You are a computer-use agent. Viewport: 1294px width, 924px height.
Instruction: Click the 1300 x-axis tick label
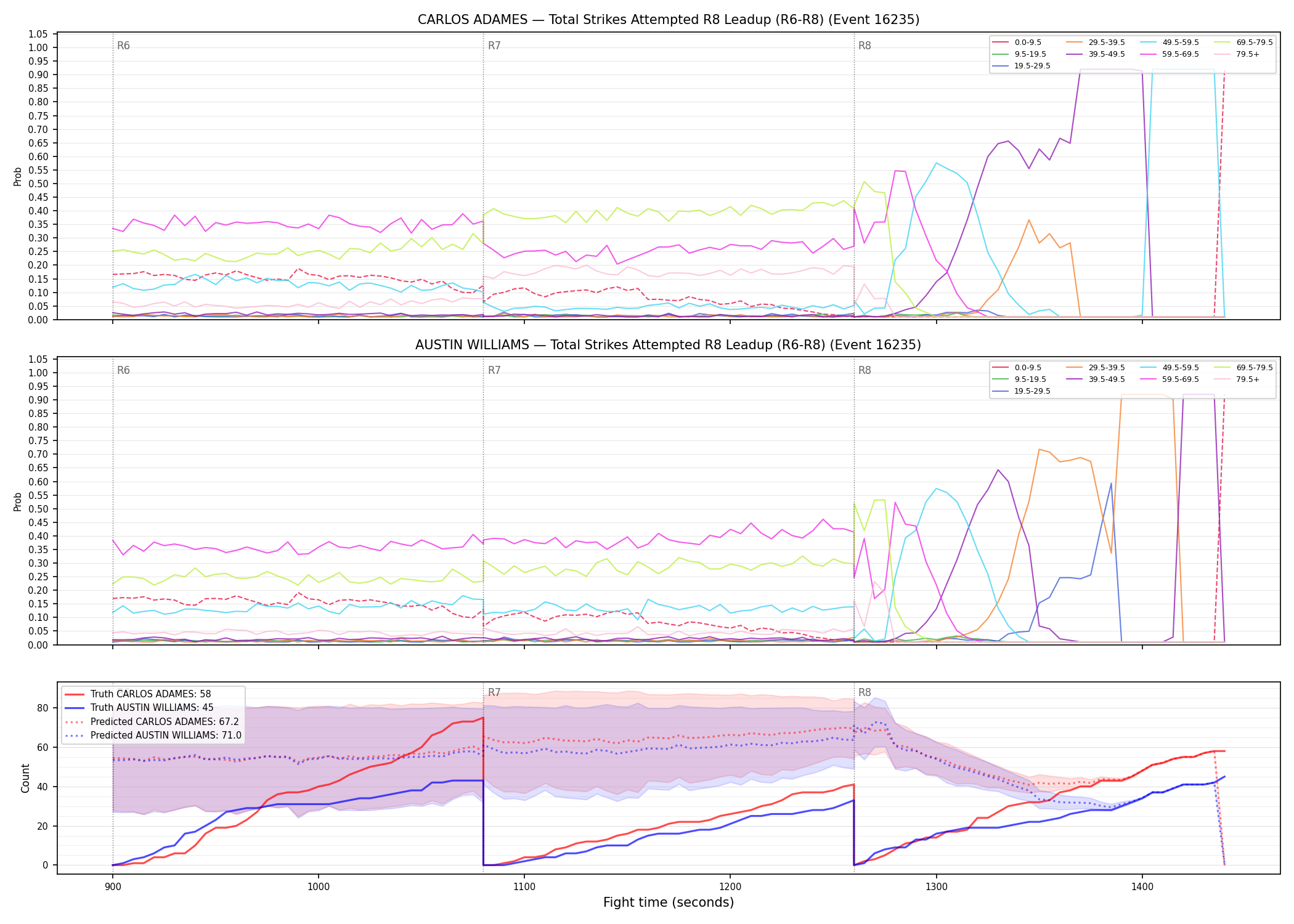click(937, 887)
